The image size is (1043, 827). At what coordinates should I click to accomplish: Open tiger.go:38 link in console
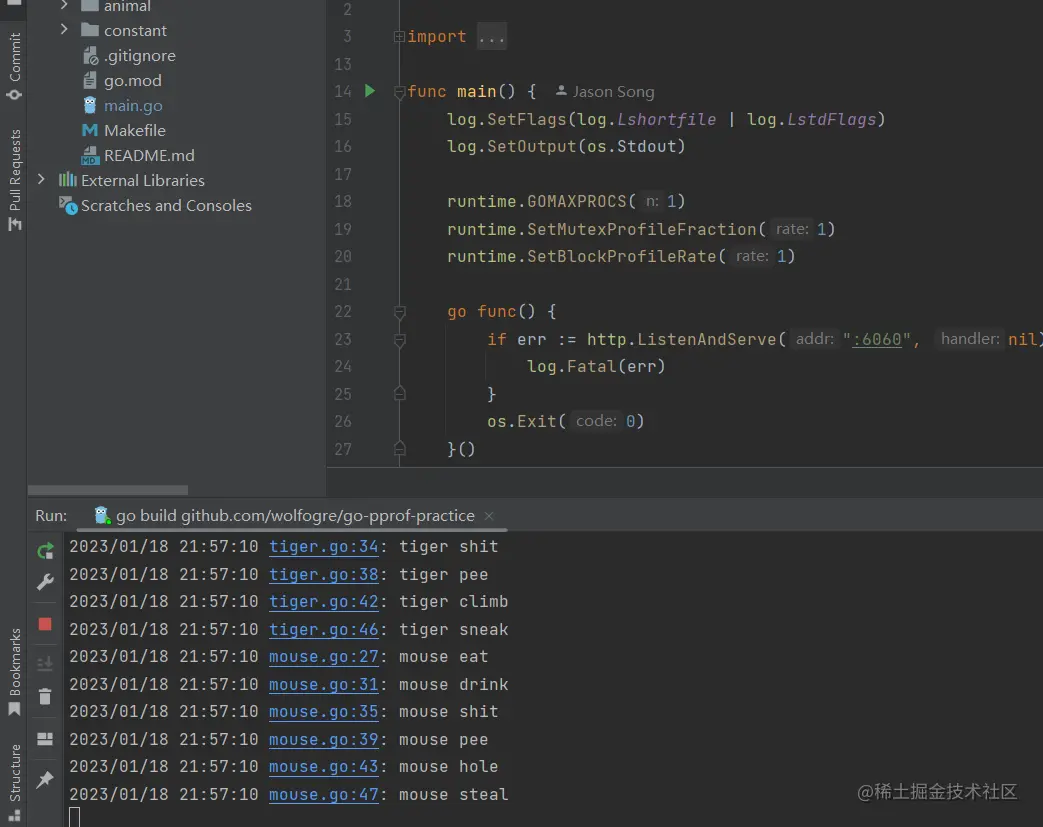323,574
